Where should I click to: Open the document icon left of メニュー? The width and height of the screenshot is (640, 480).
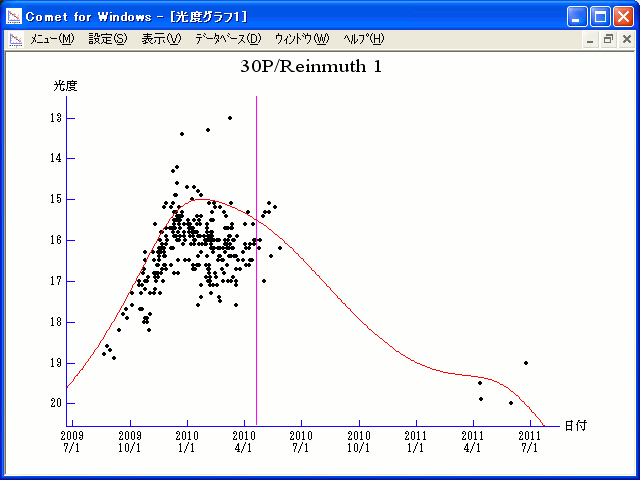coord(16,39)
